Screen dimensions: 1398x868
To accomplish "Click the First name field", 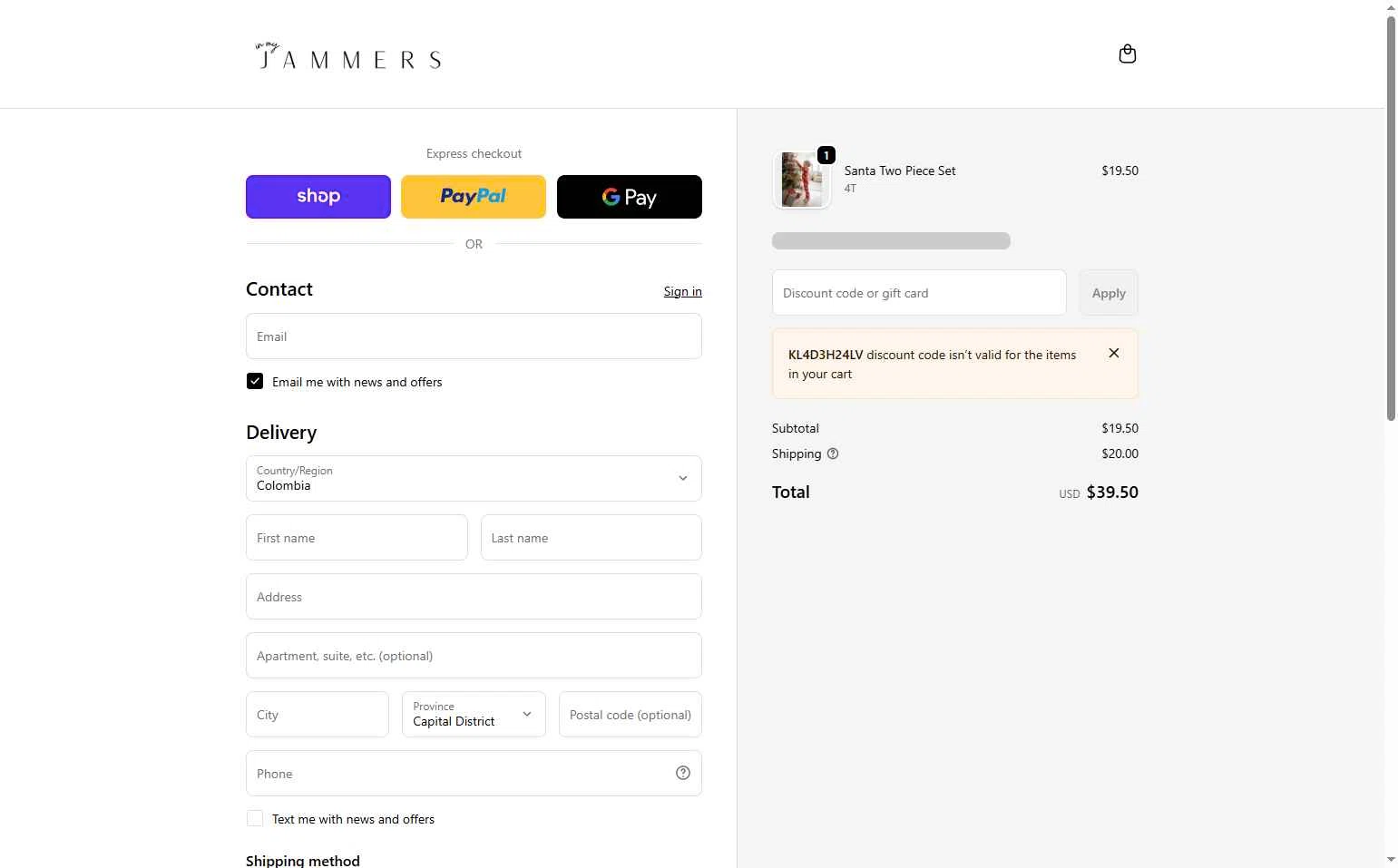I will [357, 538].
